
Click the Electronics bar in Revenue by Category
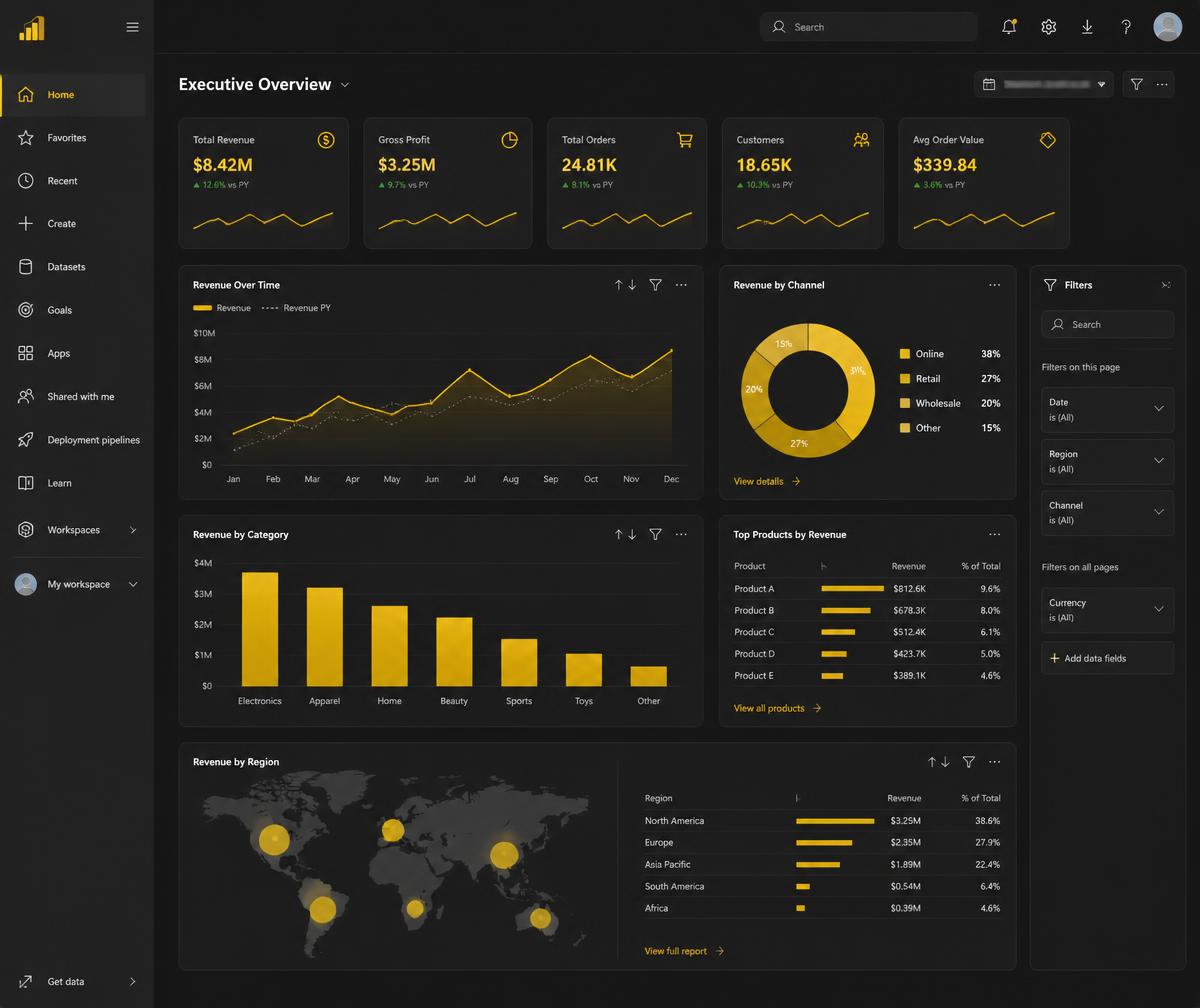click(x=260, y=629)
